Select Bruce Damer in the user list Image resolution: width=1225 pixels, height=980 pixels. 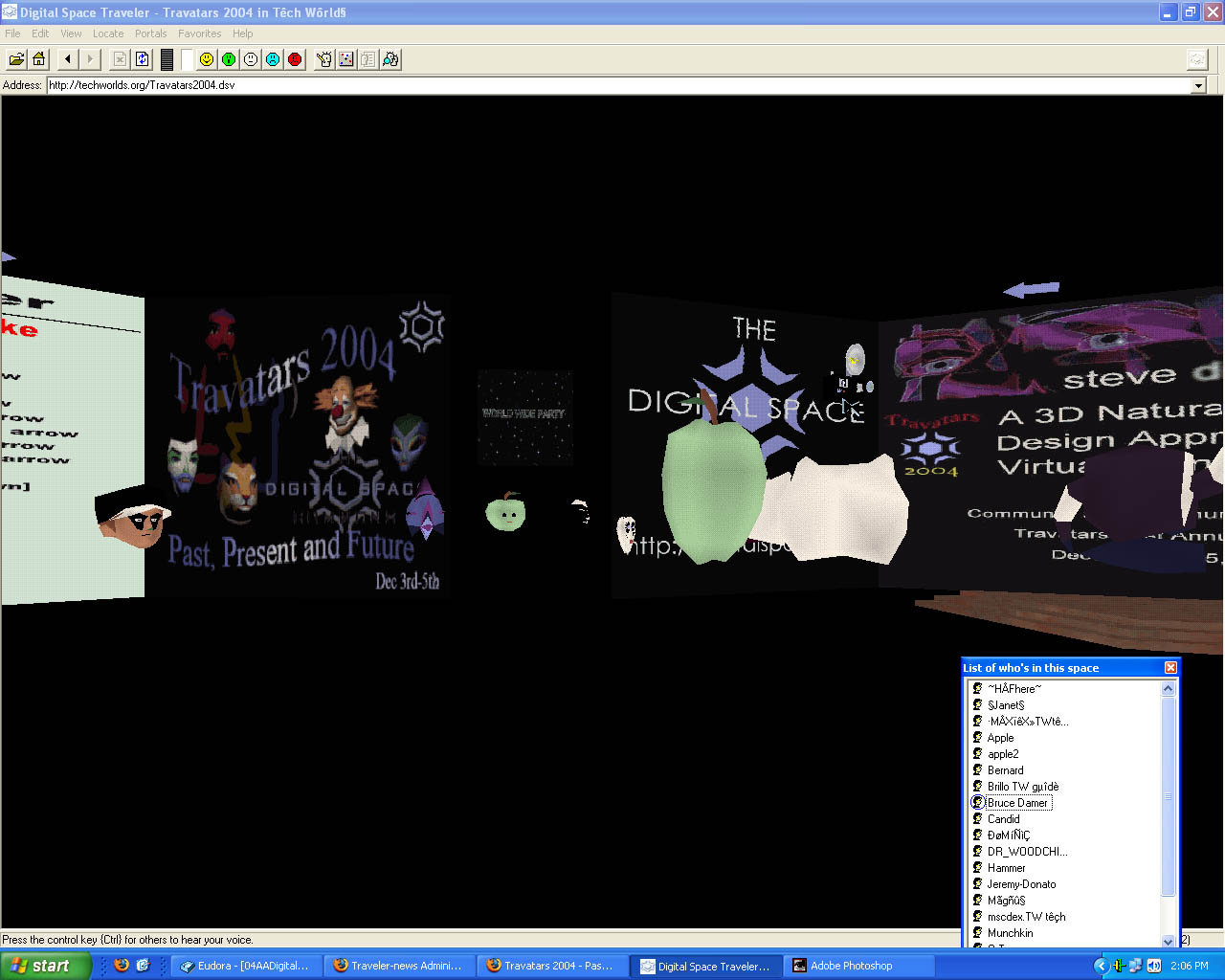click(x=1018, y=803)
